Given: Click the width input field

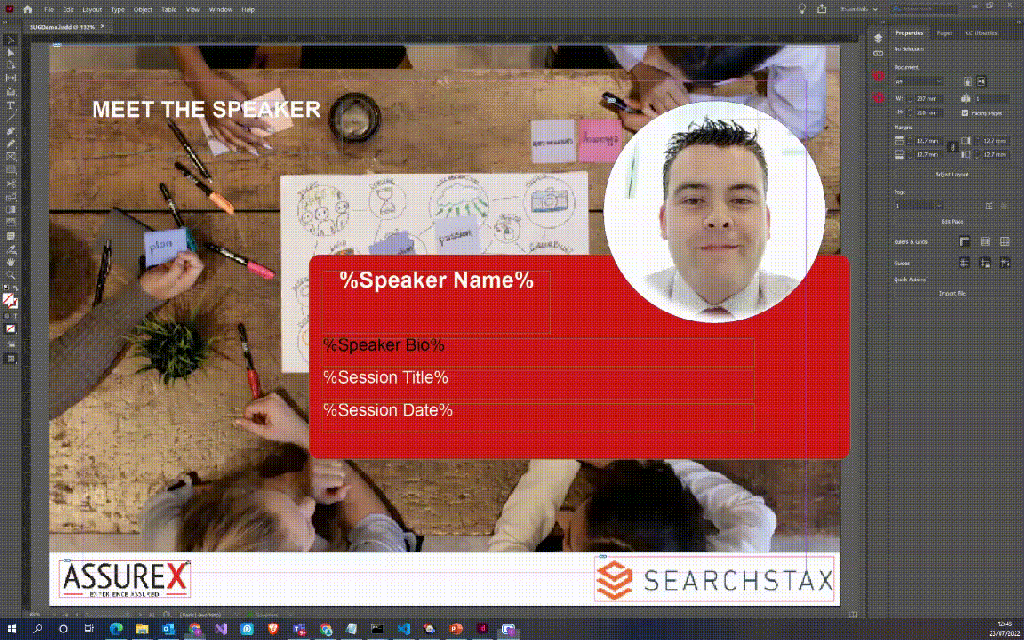Looking at the screenshot, I should [x=924, y=98].
